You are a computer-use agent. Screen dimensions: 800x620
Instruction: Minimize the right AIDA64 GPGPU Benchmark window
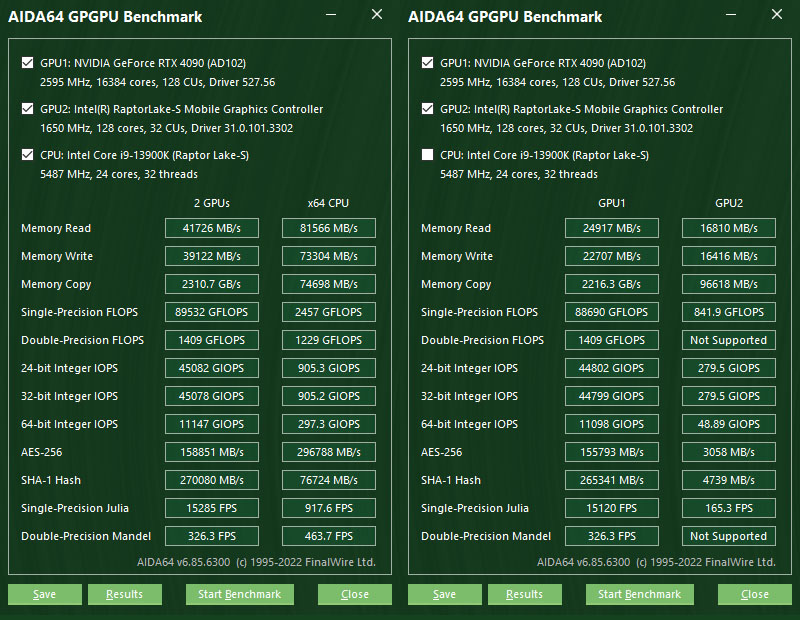(x=731, y=15)
